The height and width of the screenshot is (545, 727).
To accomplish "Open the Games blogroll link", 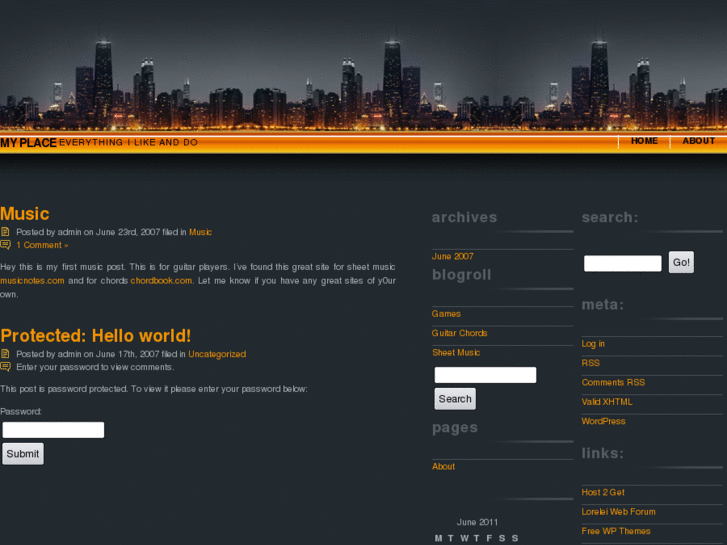I will [446, 314].
